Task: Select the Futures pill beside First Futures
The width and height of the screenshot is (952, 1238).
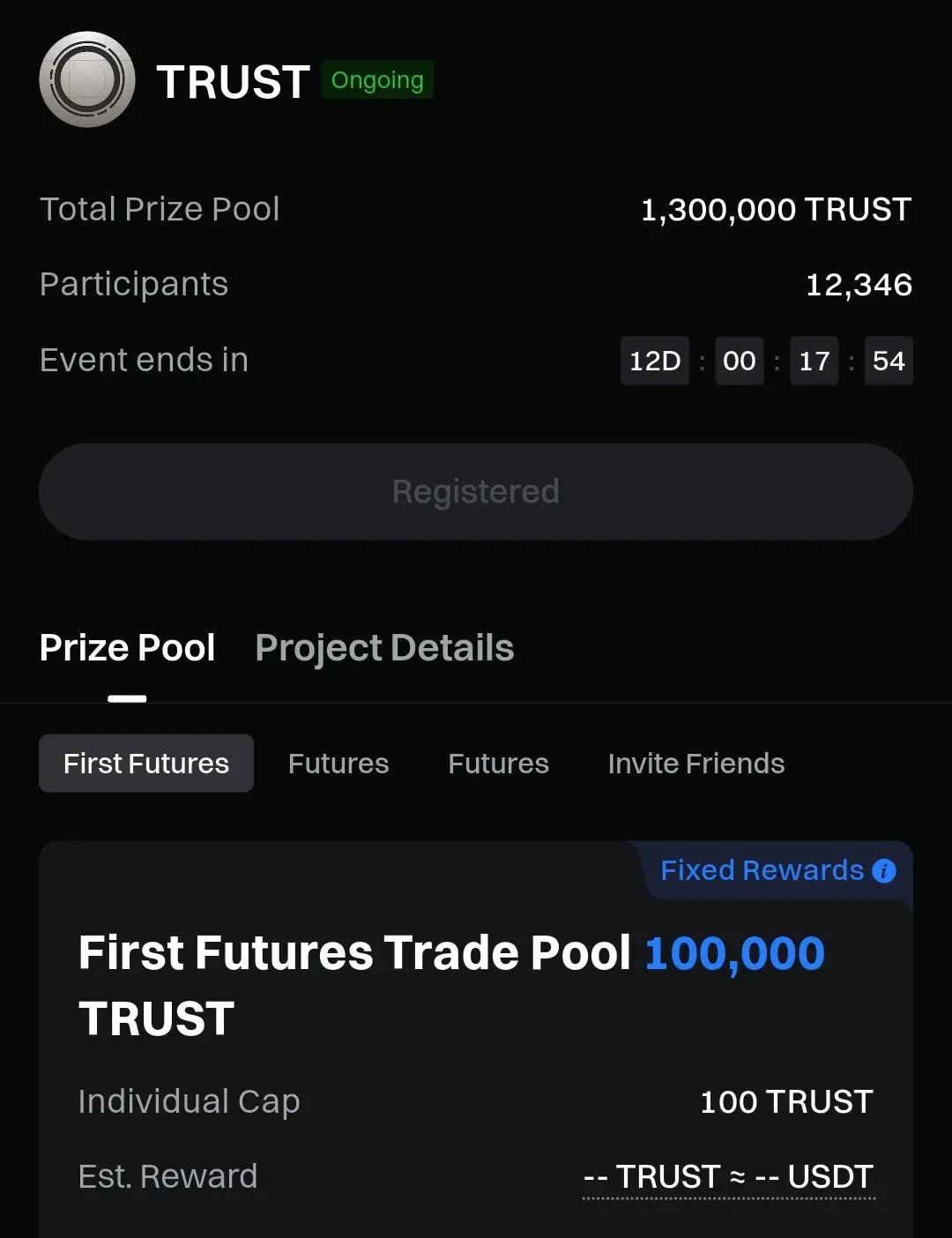Action: pyautogui.click(x=338, y=764)
